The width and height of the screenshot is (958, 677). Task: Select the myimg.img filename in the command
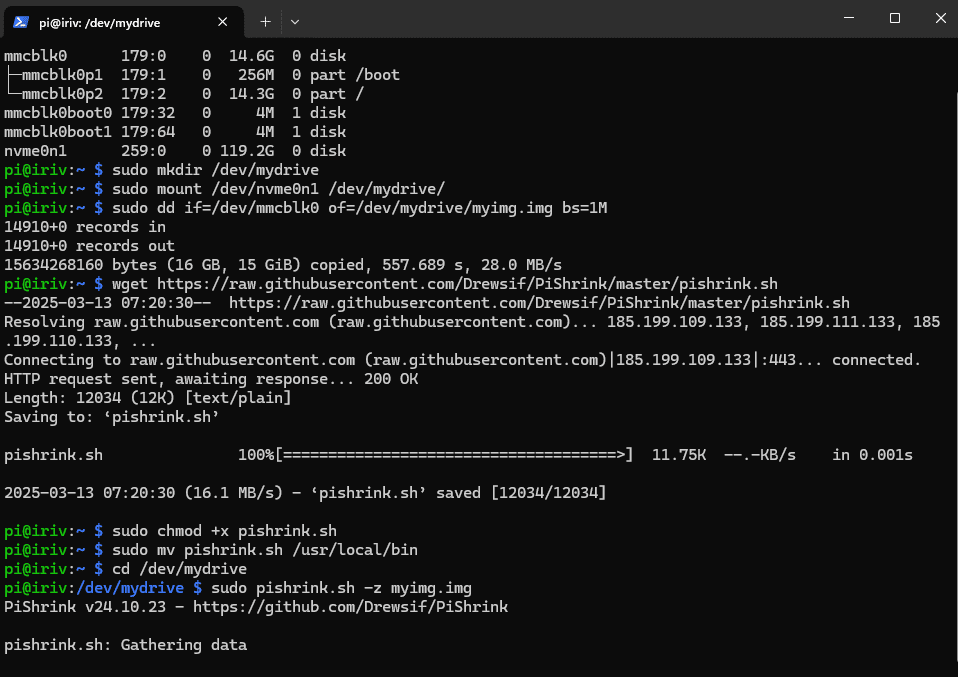coord(432,588)
